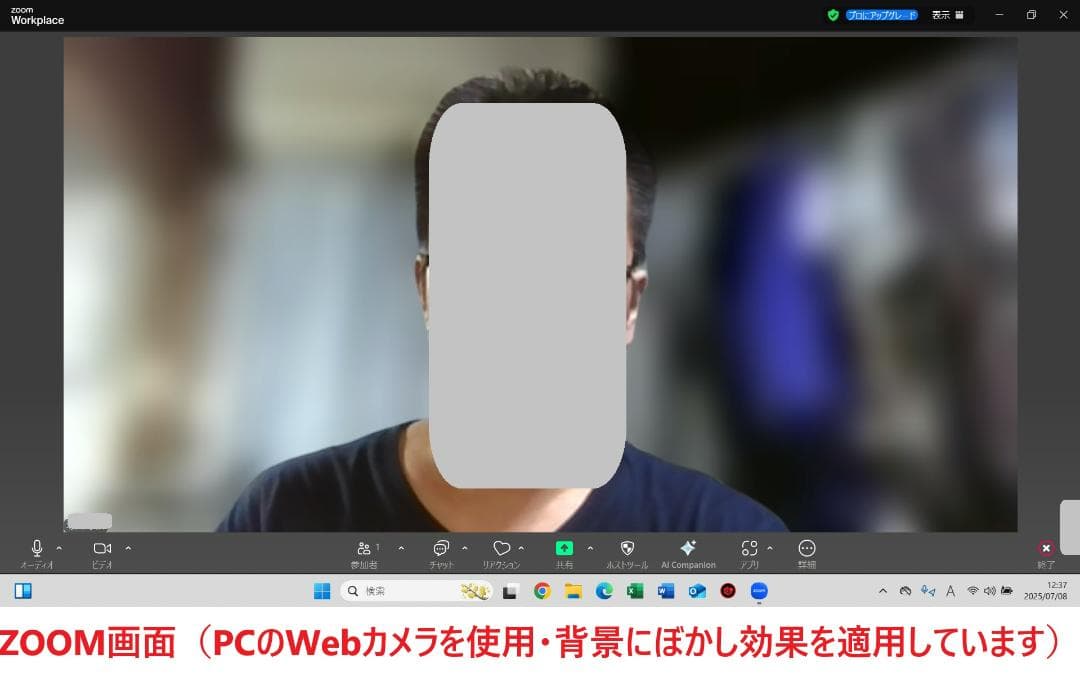The image size is (1080, 677).
Task: Mute the microphone
Action: [38, 548]
